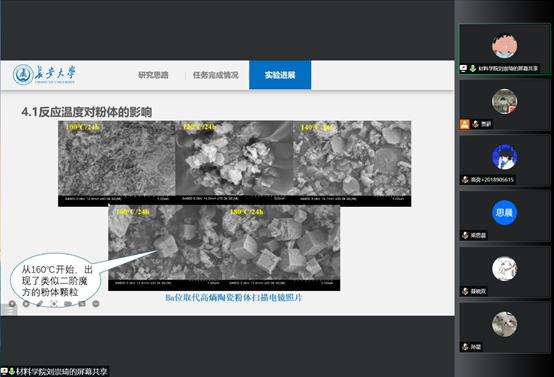Screen dimensions: 554x377
Task: Open more options ellipsis icon on slide
Action: tap(95, 304)
